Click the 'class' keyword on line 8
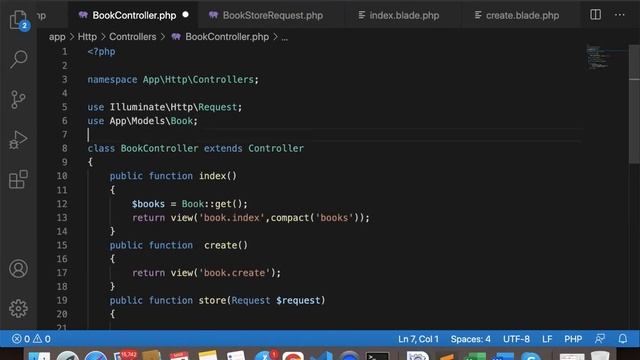Viewport: 640px width, 360px height. tap(101, 148)
